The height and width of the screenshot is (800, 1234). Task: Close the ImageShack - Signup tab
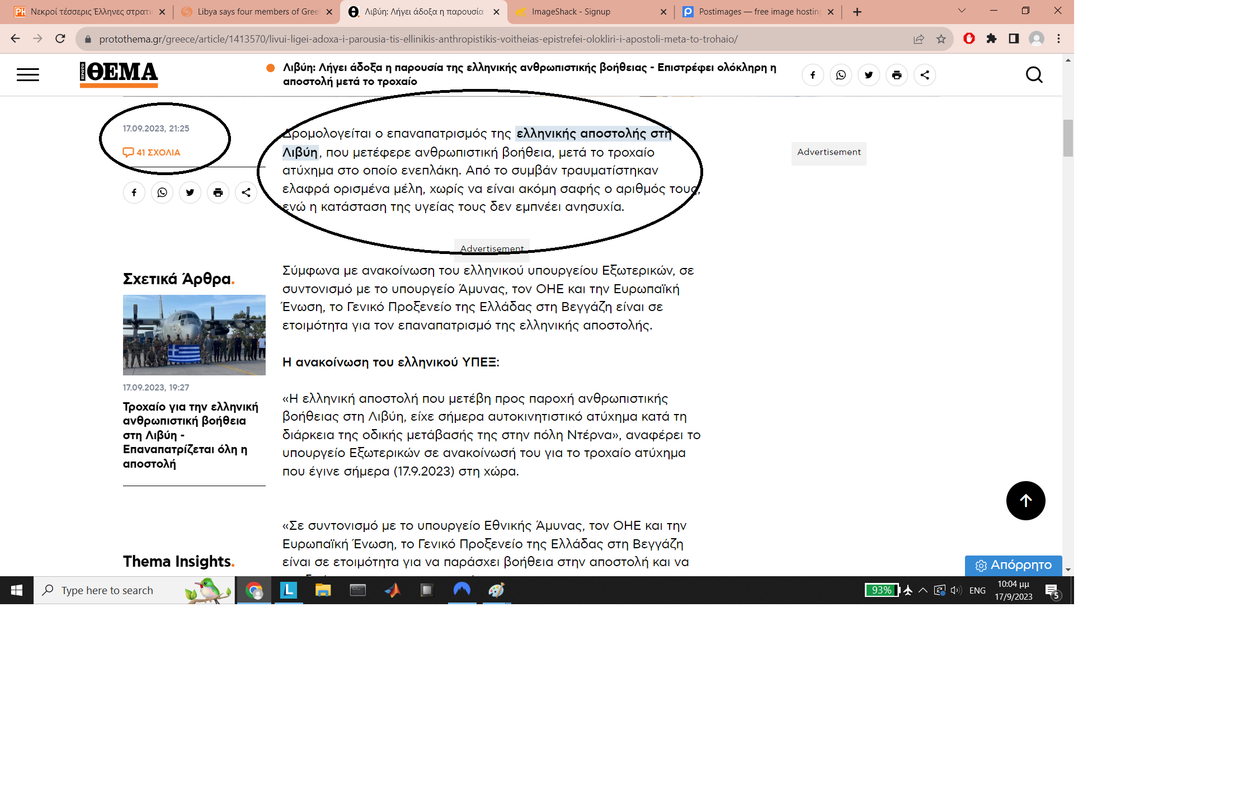[663, 12]
